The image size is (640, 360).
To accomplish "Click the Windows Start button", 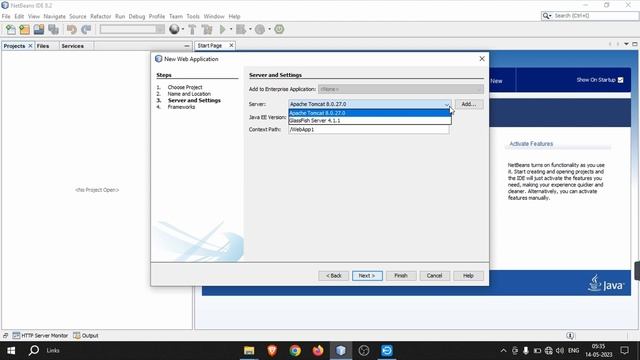I will click(x=11, y=351).
